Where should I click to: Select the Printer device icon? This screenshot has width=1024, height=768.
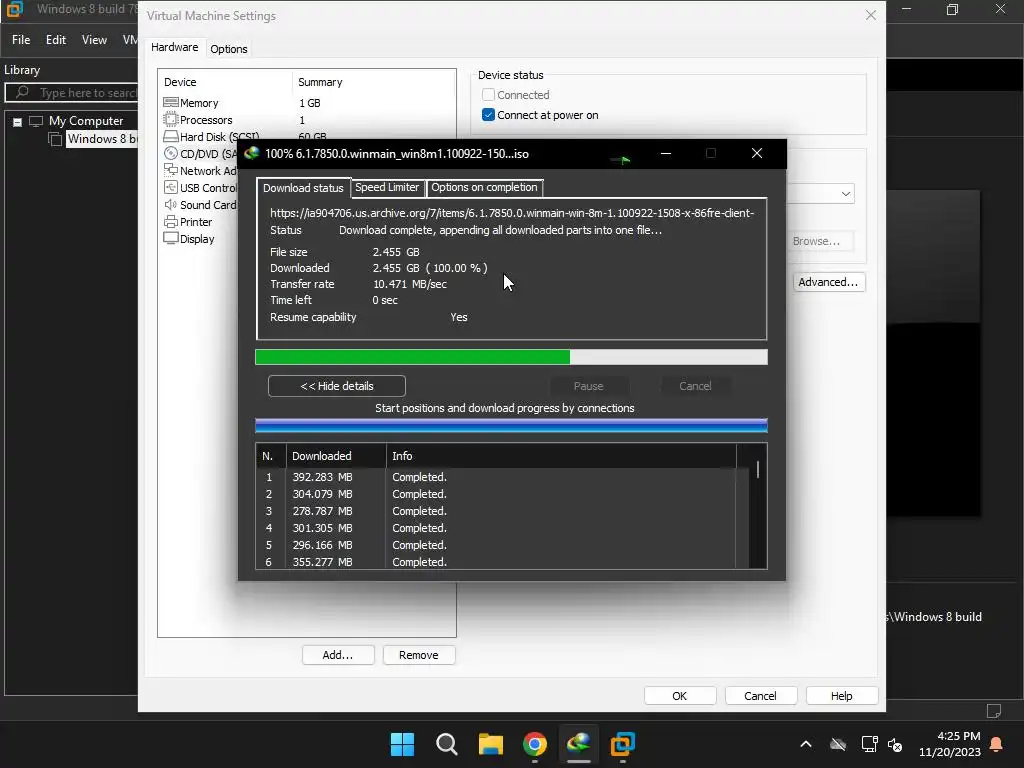pyautogui.click(x=170, y=221)
